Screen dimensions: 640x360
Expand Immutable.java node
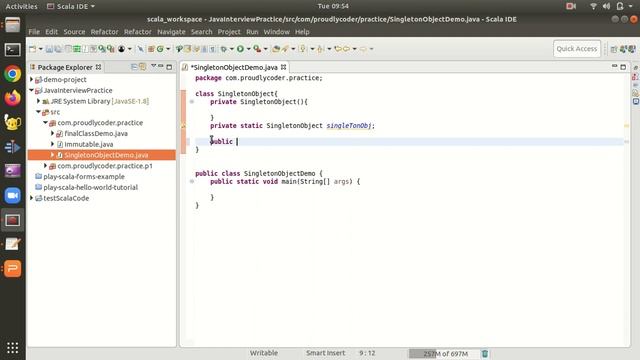(x=52, y=144)
